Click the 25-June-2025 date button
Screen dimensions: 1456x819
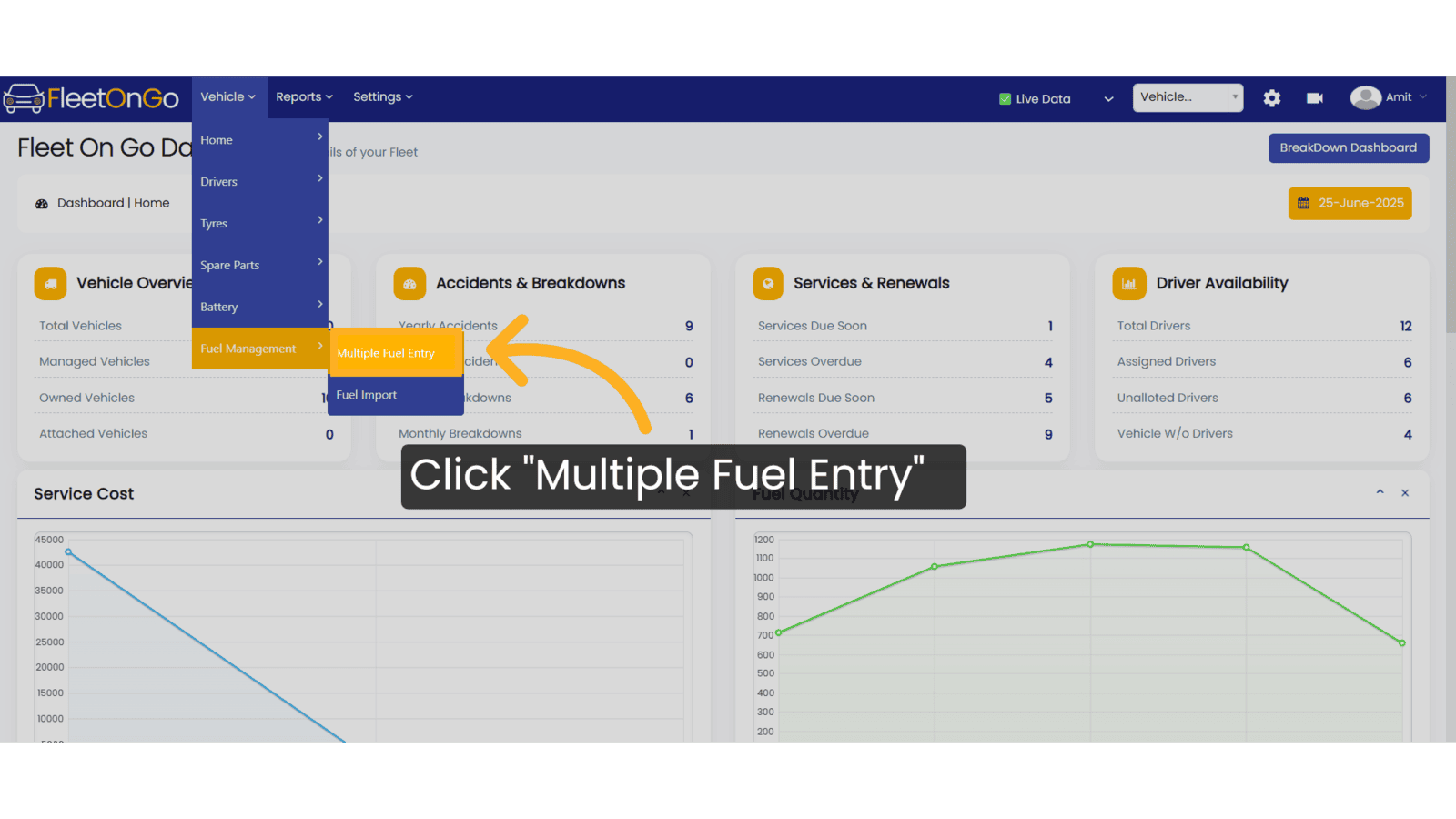[1350, 203]
